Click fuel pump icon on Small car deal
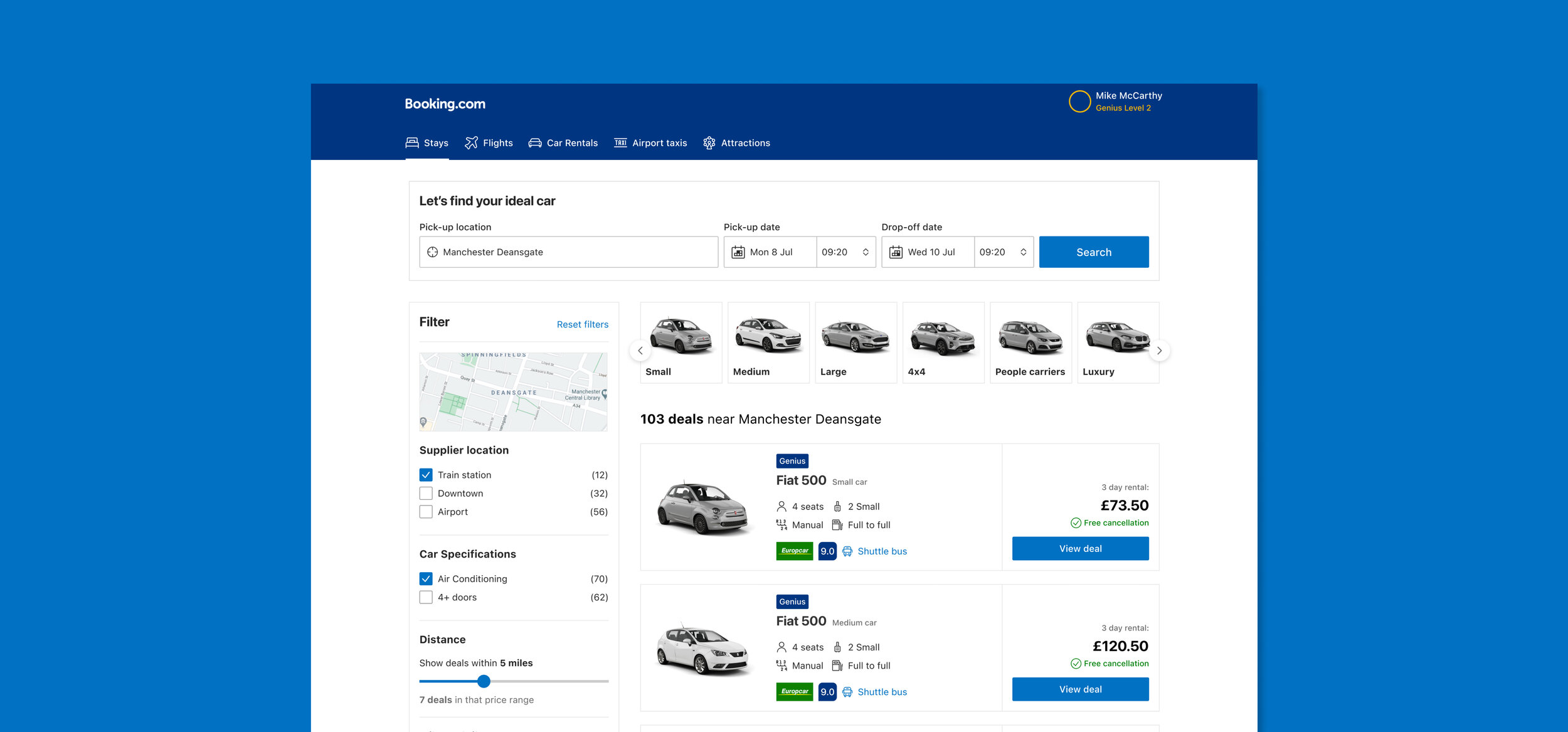Viewport: 1568px width, 732px height. tap(837, 525)
